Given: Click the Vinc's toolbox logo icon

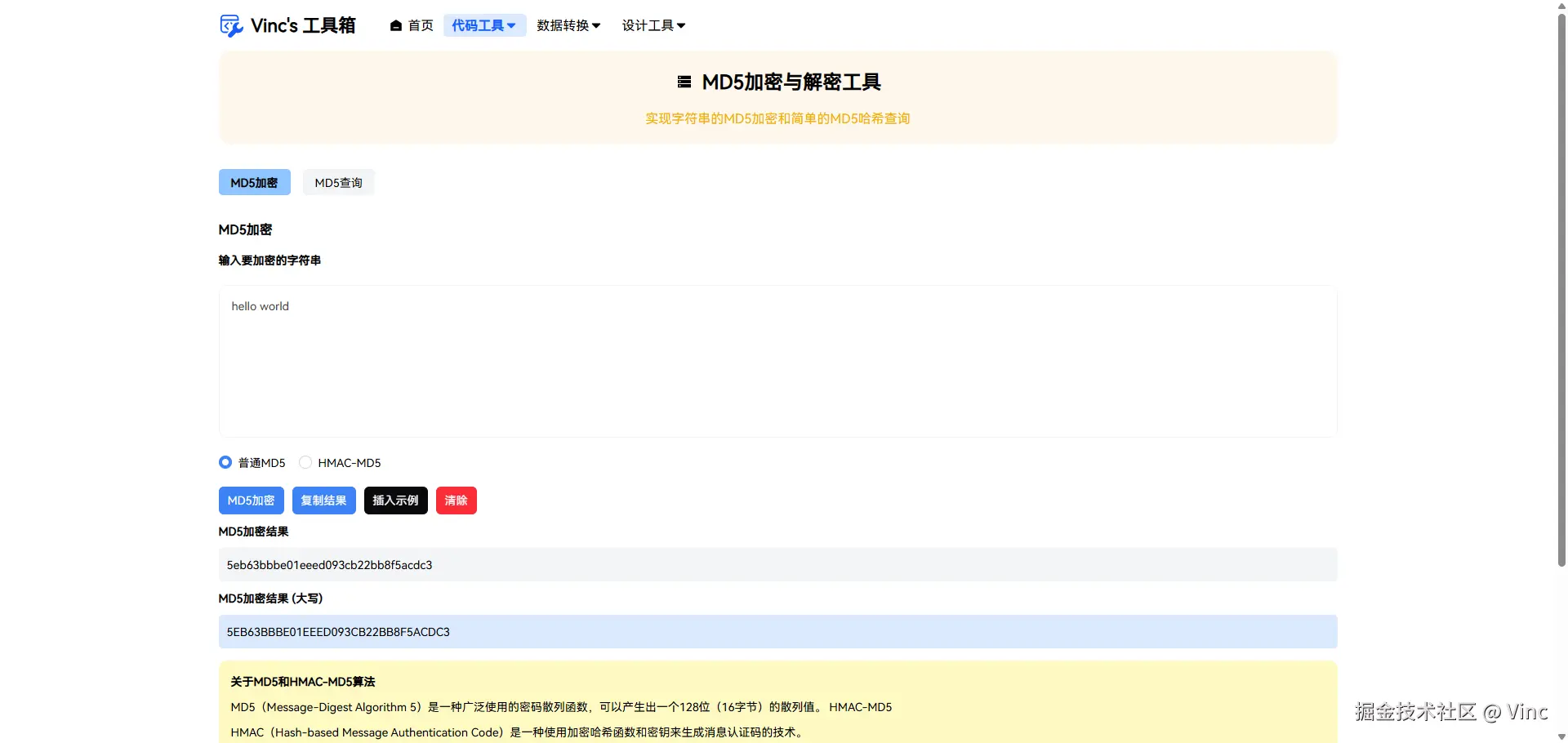Looking at the screenshot, I should pos(231,26).
